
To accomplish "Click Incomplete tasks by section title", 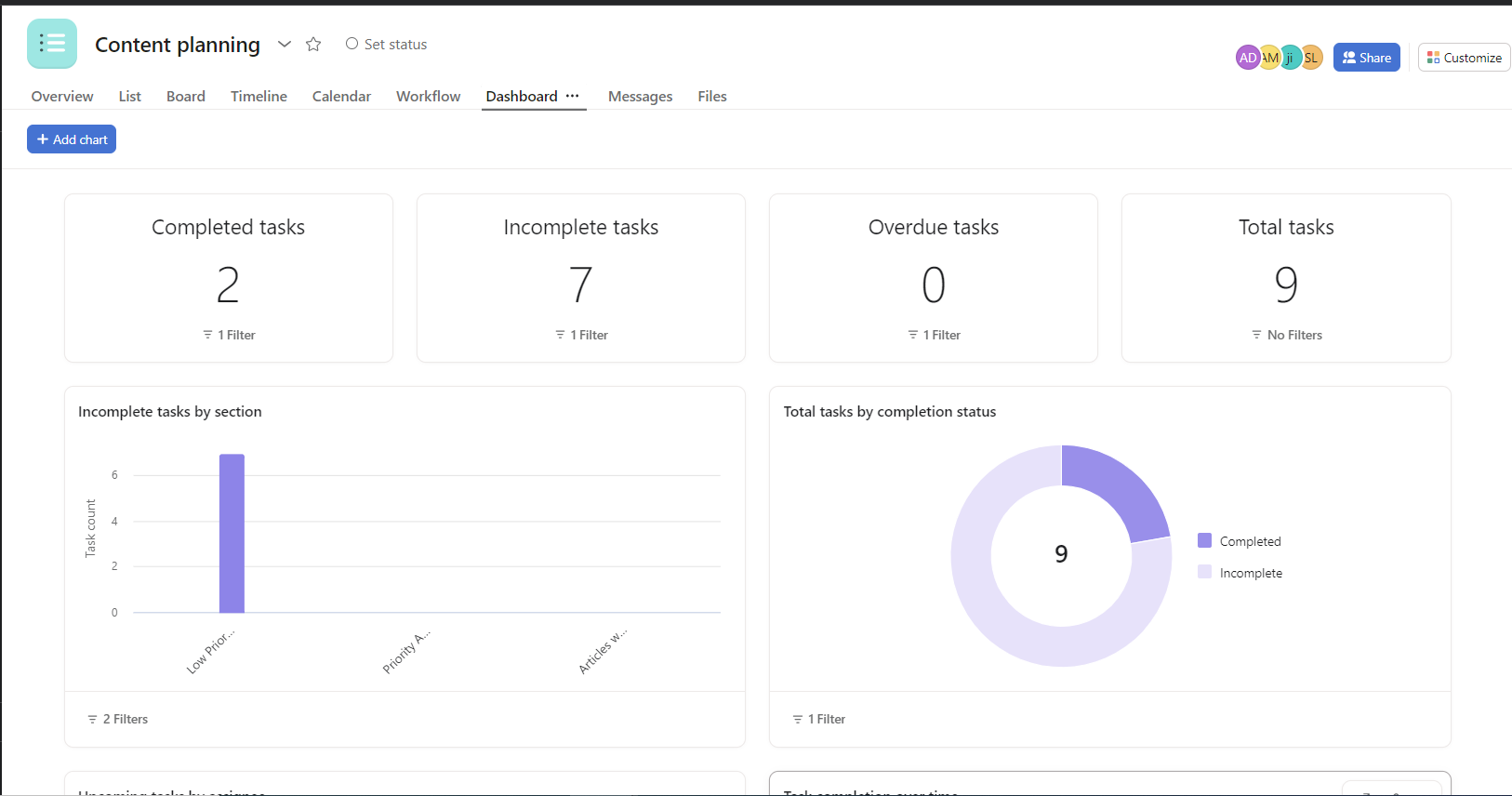I will pyautogui.click(x=170, y=411).
